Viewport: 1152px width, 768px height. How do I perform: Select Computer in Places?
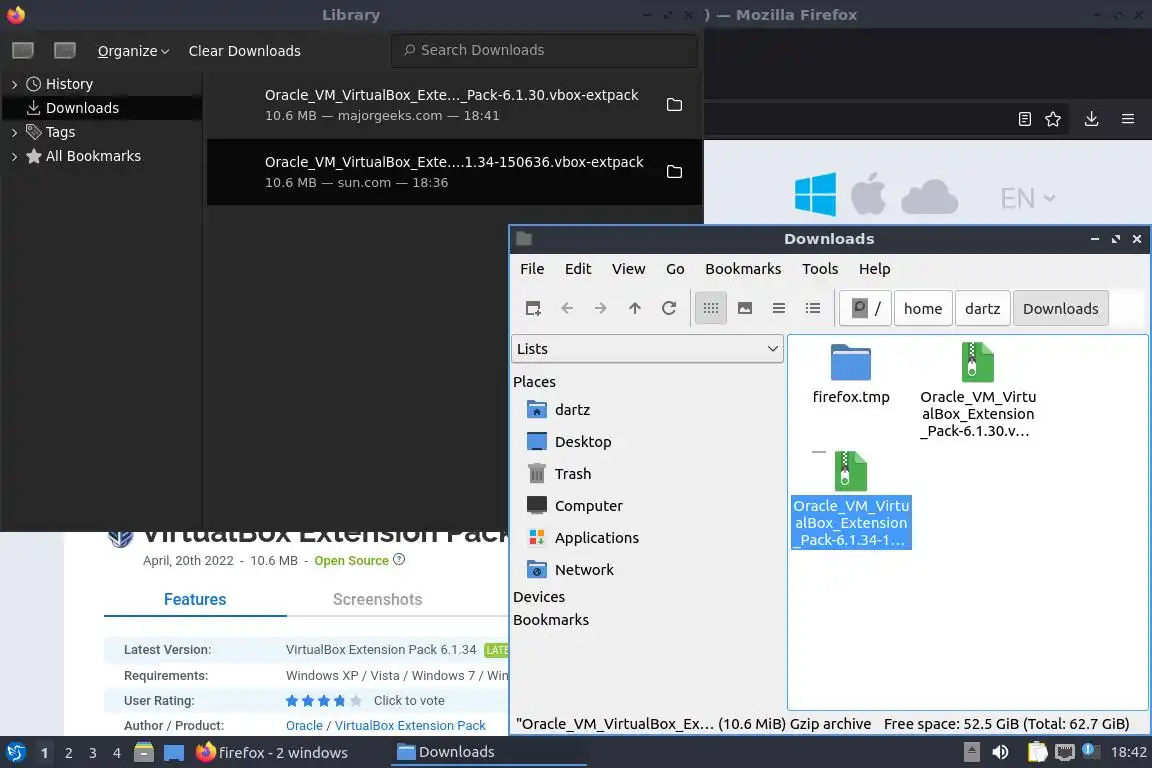(x=575, y=506)
